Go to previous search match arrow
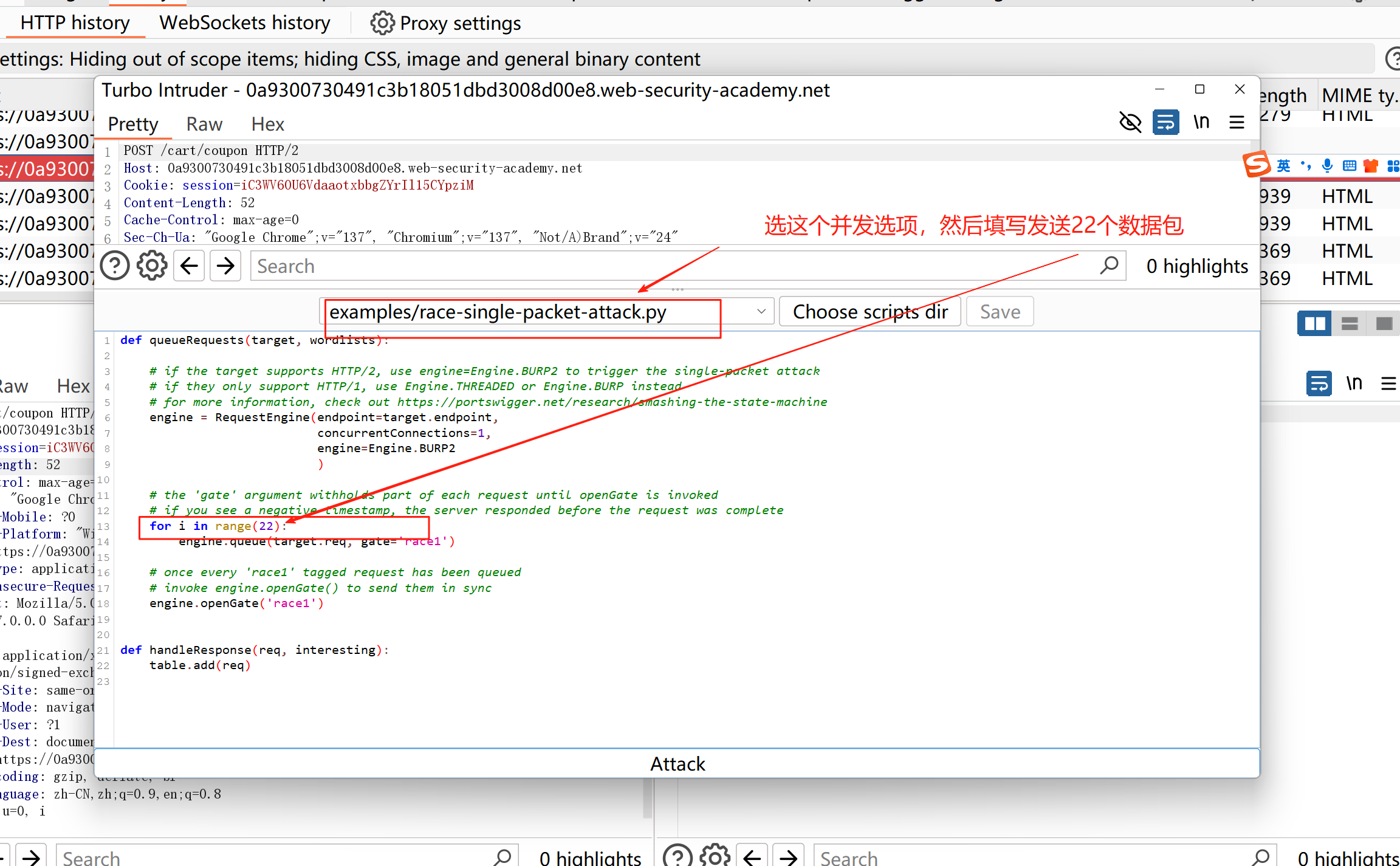1400x866 pixels. (189, 266)
